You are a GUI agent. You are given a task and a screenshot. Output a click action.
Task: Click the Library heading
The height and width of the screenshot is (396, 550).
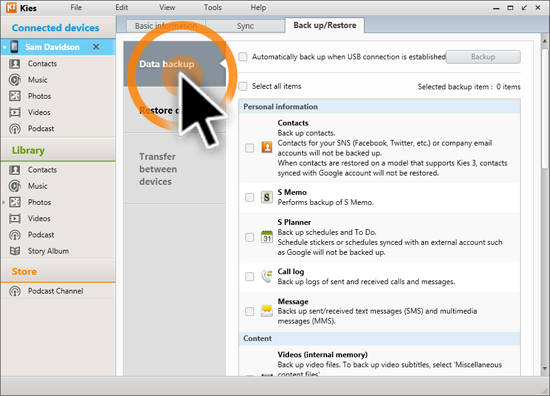click(28, 150)
